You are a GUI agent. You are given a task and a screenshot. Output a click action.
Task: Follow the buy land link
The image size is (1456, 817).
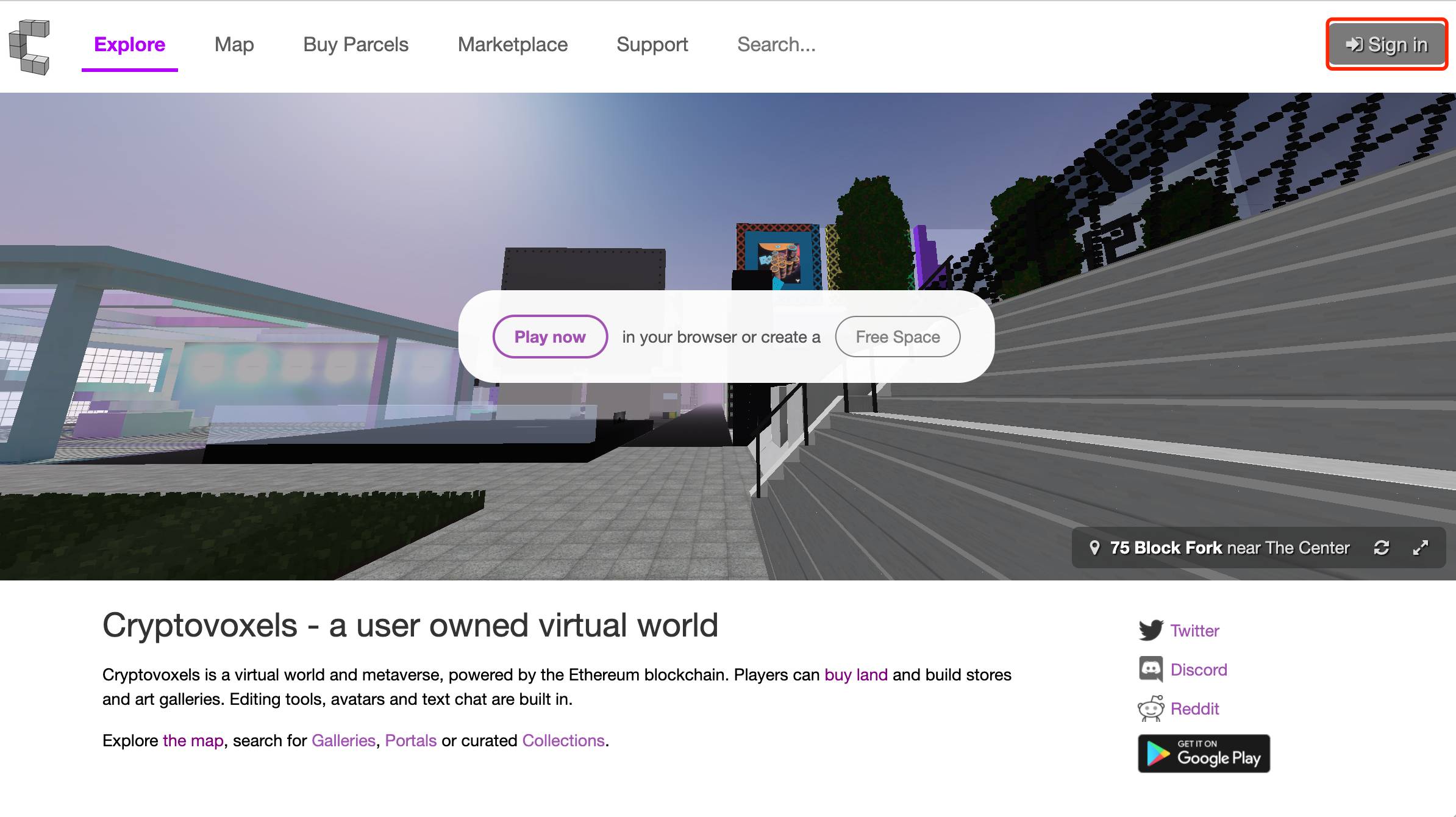(856, 675)
